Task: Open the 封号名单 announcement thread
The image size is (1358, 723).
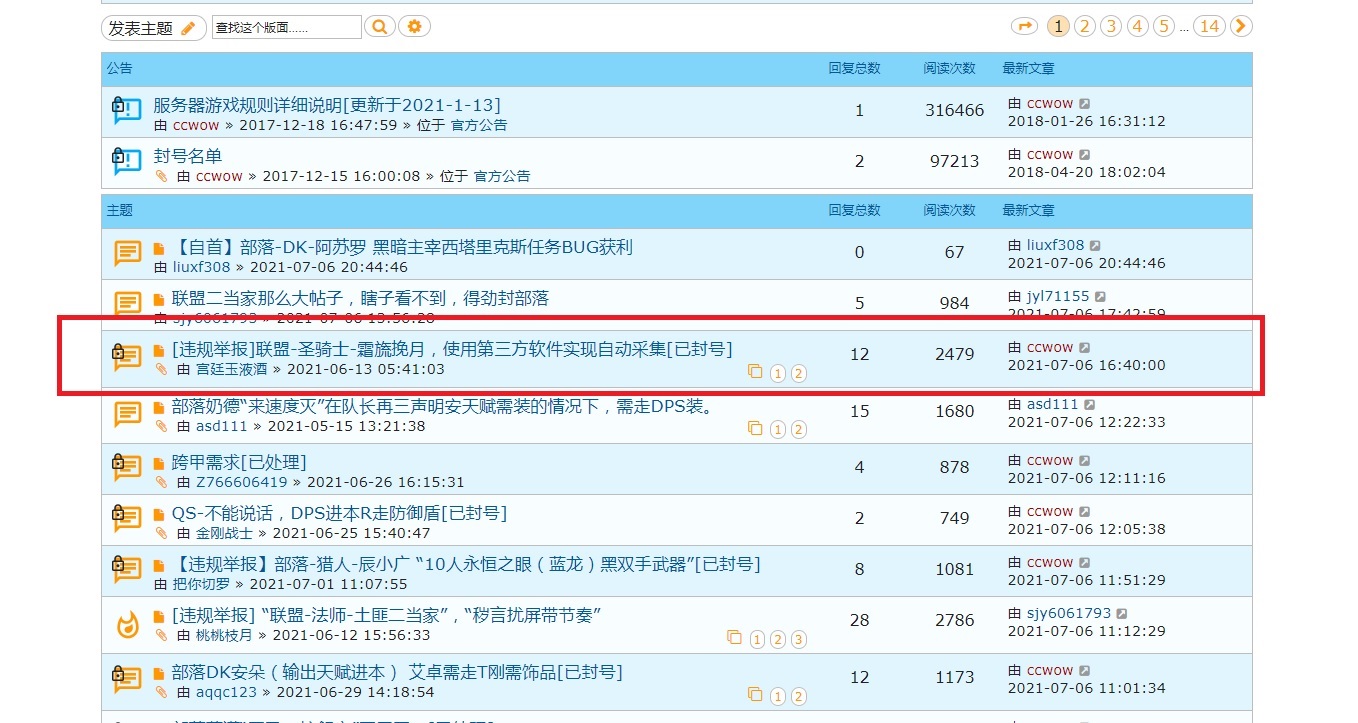Action: [x=187, y=156]
